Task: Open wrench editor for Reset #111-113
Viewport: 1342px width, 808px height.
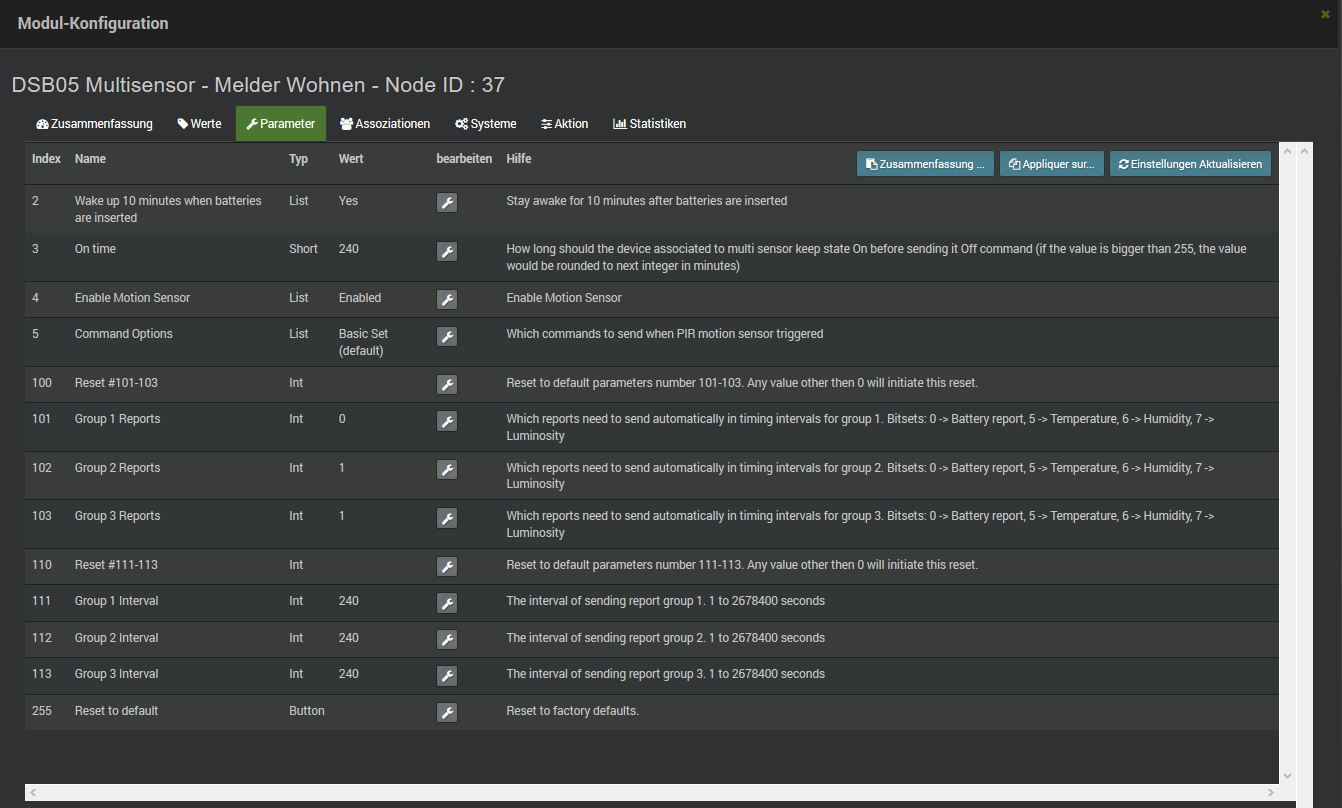Action: (447, 567)
